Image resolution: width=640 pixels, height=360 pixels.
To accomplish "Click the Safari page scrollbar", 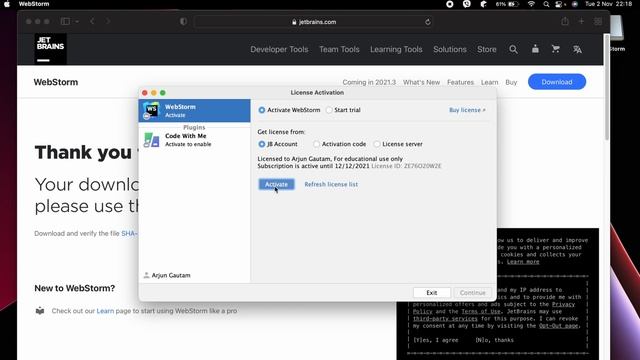I will [607, 88].
